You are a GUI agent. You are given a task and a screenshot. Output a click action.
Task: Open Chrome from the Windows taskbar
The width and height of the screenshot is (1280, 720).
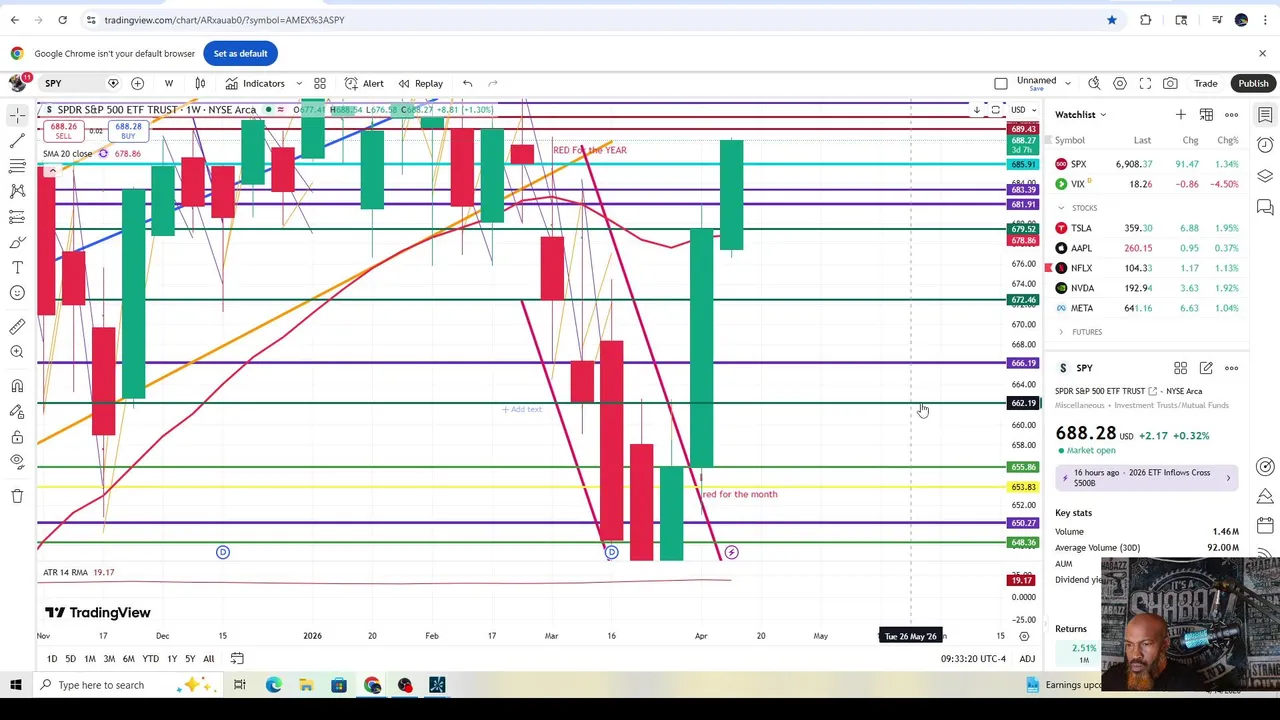(x=372, y=685)
